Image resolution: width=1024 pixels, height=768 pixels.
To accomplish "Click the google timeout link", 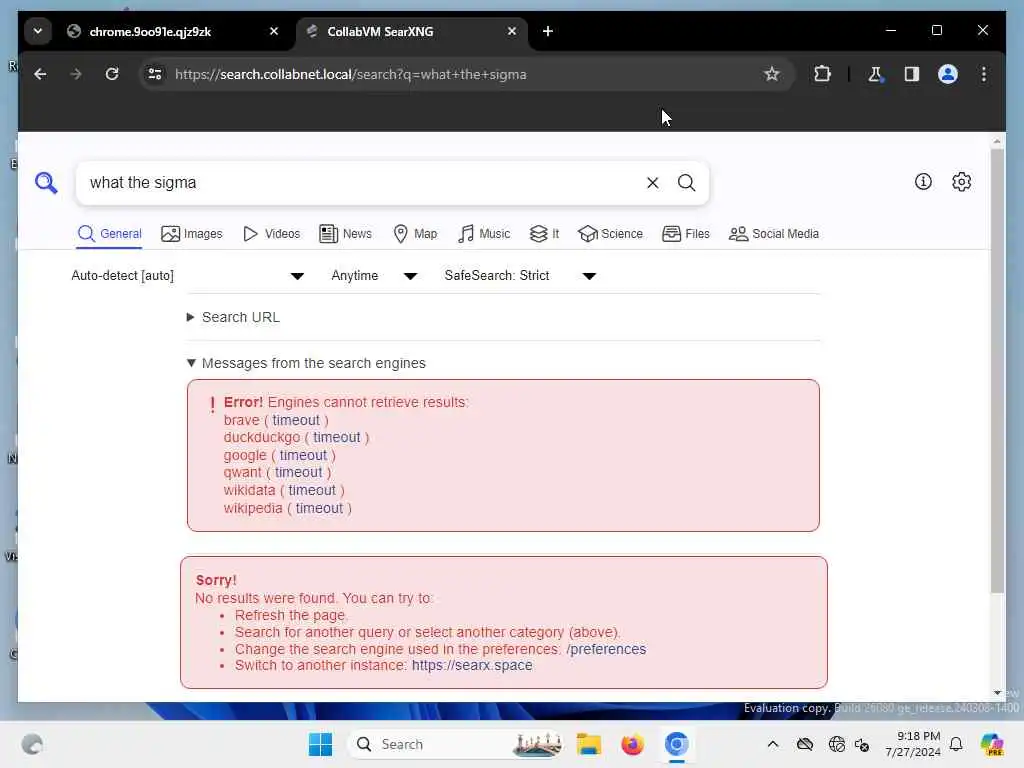I will [x=303, y=455].
